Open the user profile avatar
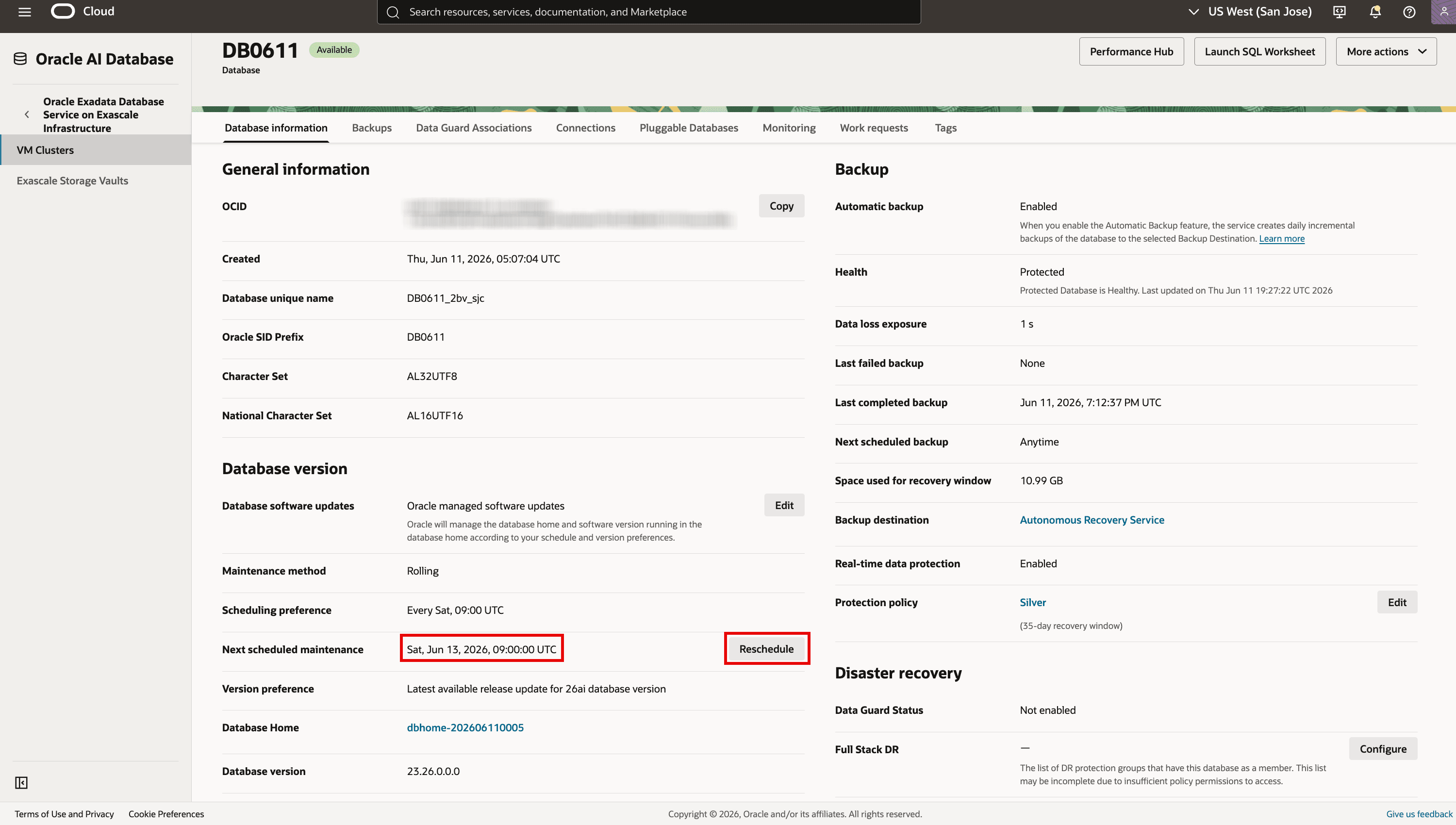This screenshot has height=825, width=1456. (x=1443, y=12)
